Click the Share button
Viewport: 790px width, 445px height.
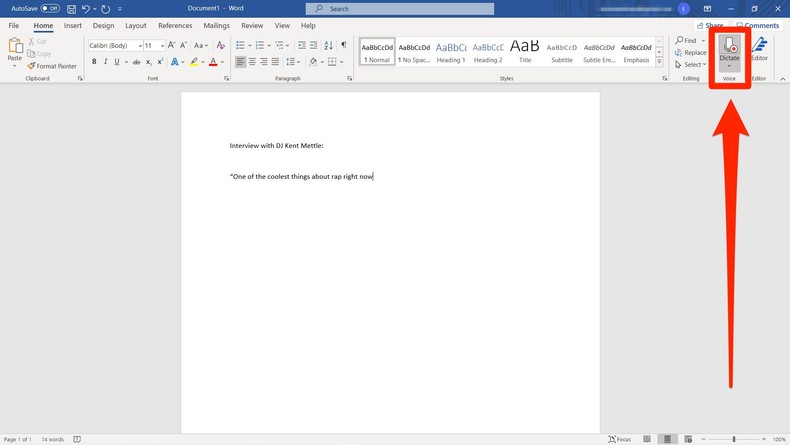(710, 26)
